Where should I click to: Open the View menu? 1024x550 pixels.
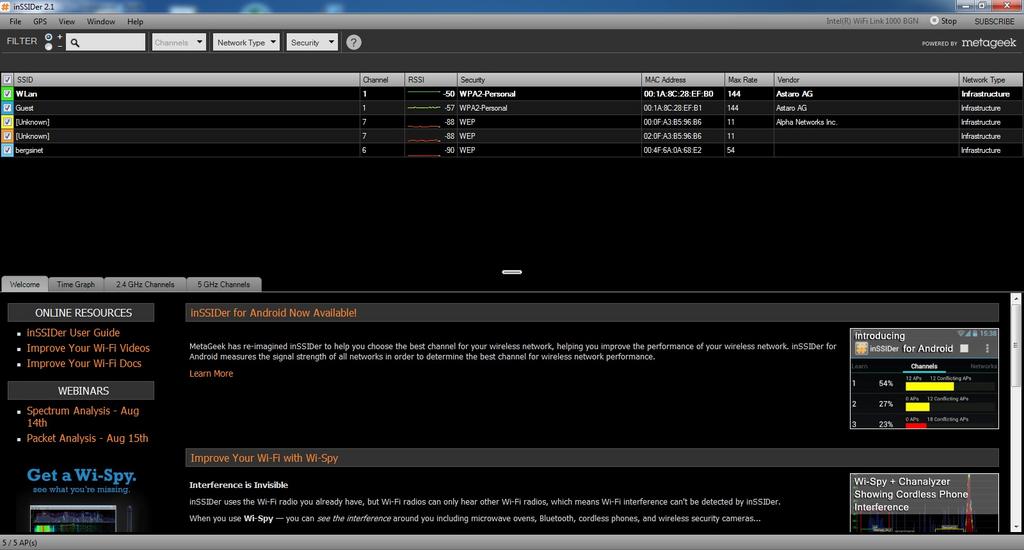coord(67,22)
